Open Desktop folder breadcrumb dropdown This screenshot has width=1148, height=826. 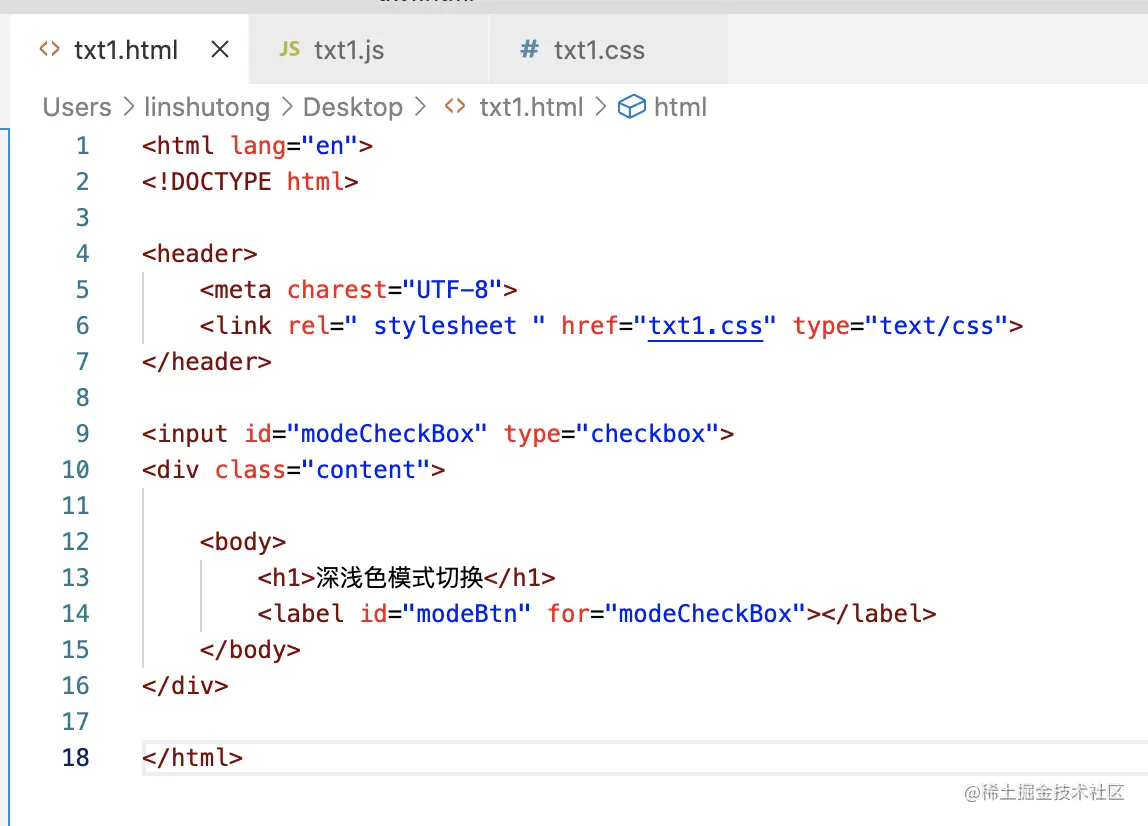pyautogui.click(x=353, y=107)
